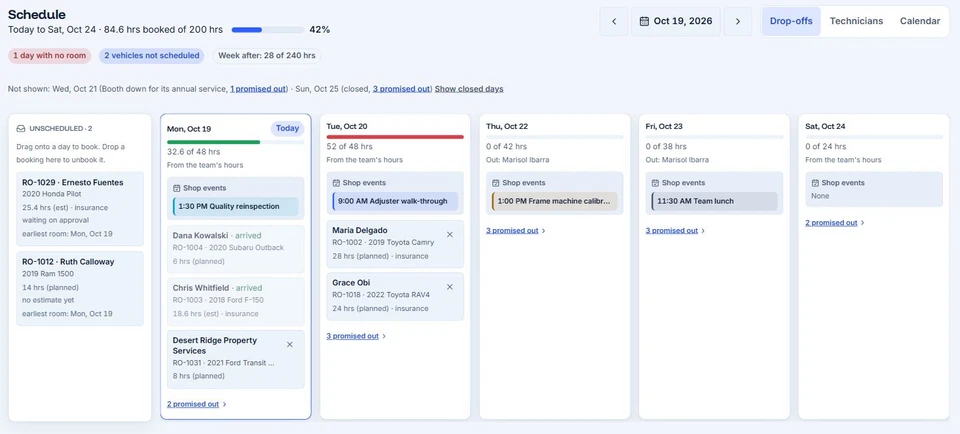Screen dimensions: 960x434
Task: Open the 1:30 PM Quality reinspection event
Action: [236, 207]
